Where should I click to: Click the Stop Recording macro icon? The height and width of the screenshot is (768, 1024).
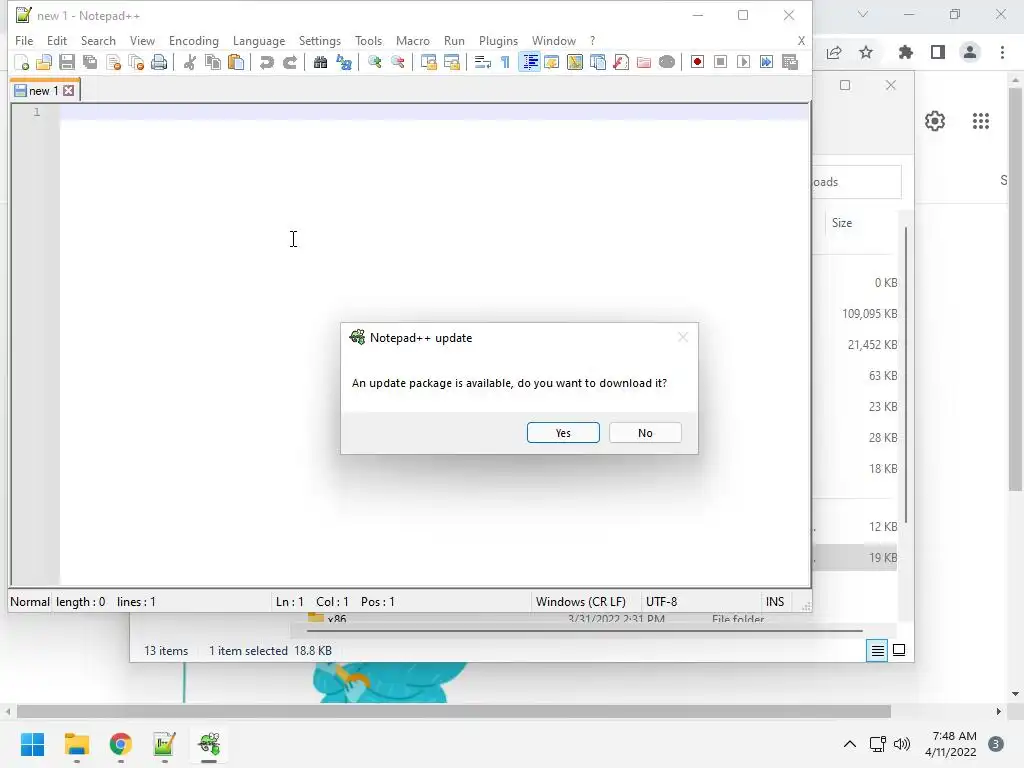coord(720,62)
